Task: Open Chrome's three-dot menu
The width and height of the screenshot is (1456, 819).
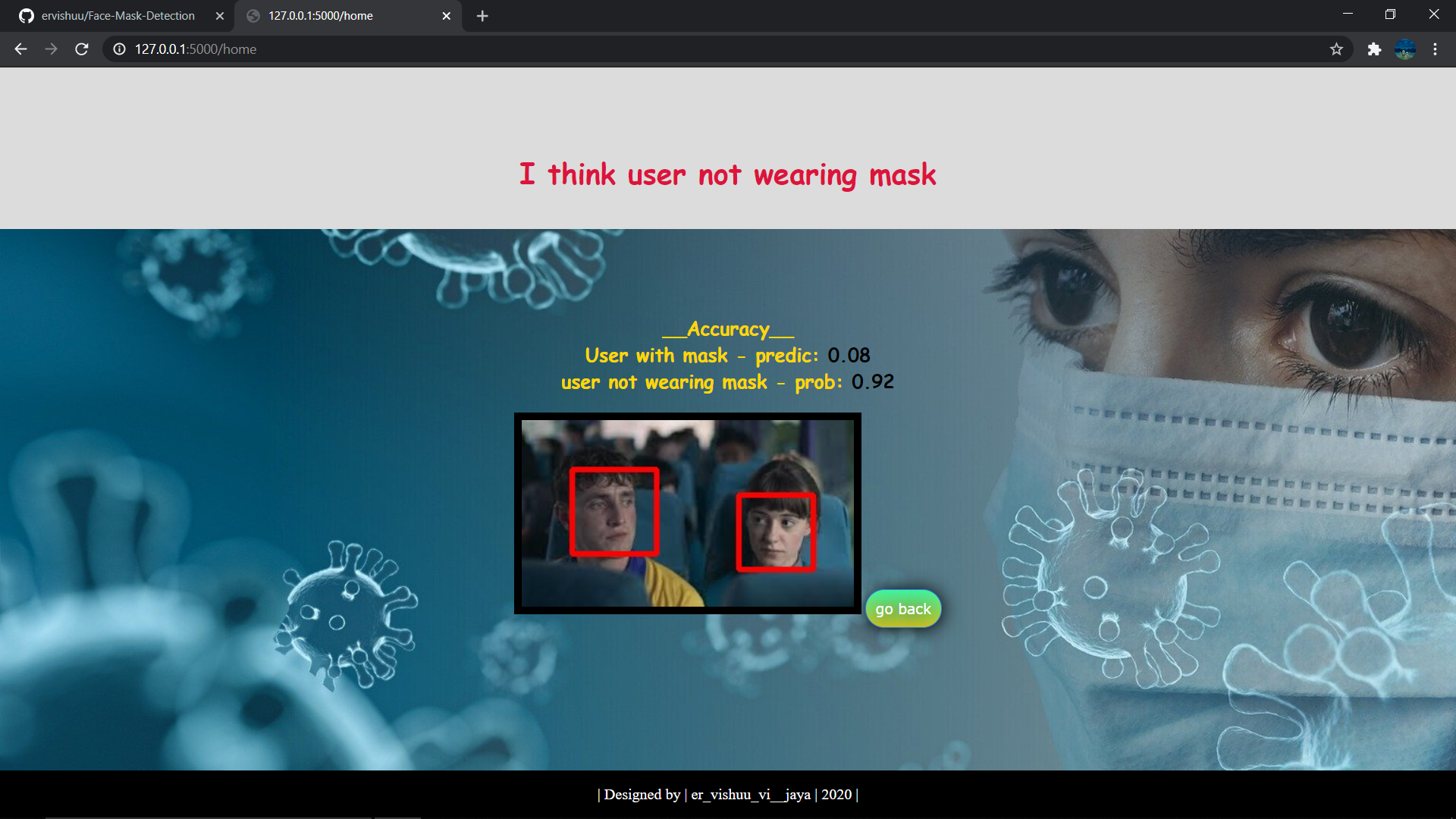Action: click(x=1435, y=49)
